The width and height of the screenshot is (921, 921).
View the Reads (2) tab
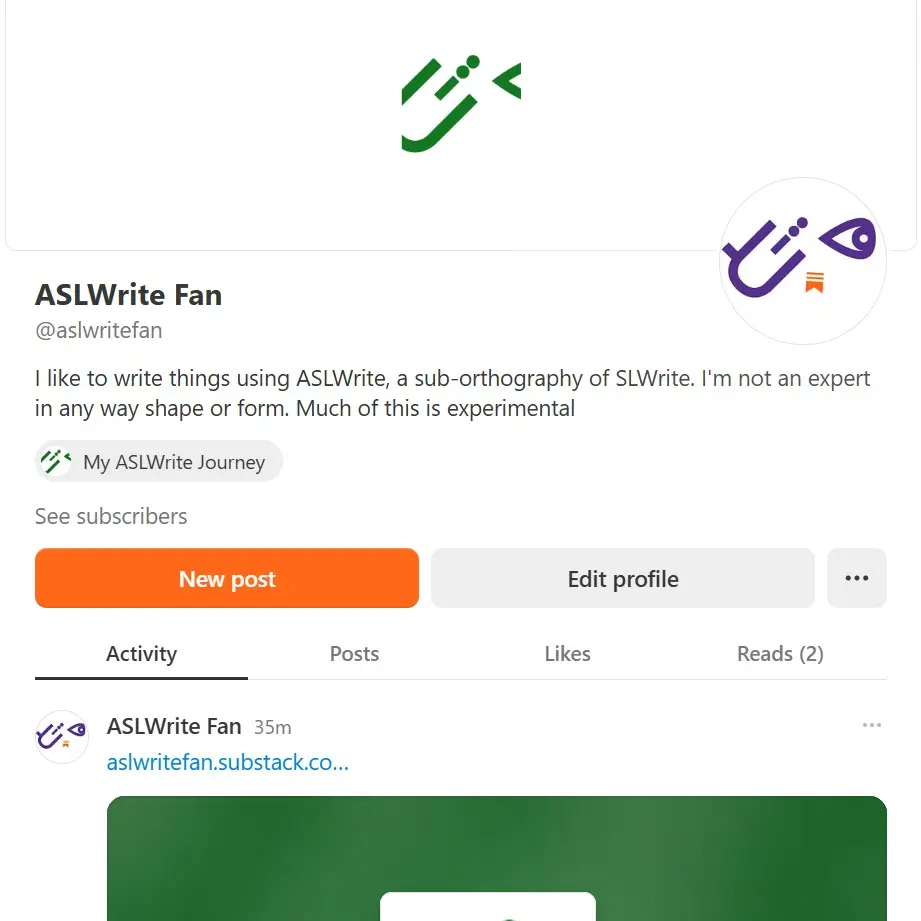point(779,653)
